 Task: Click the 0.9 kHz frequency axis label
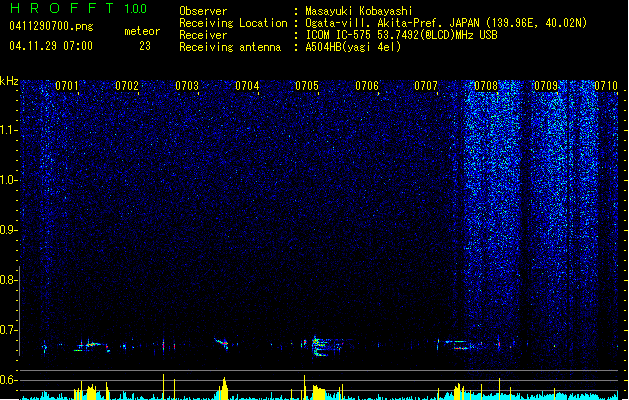[8, 230]
